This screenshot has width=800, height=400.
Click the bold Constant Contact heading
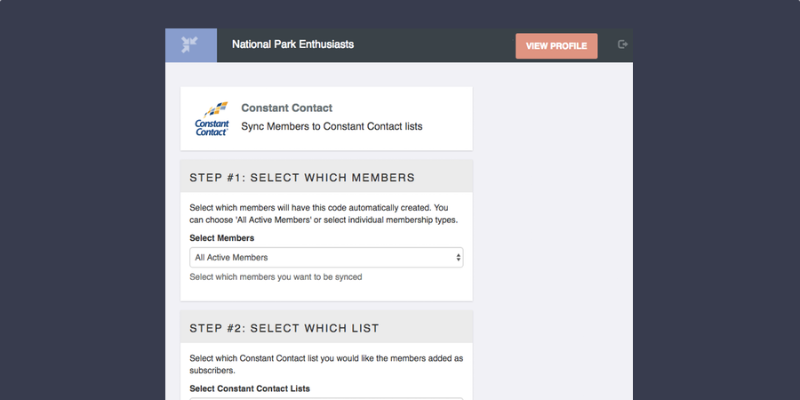point(287,108)
